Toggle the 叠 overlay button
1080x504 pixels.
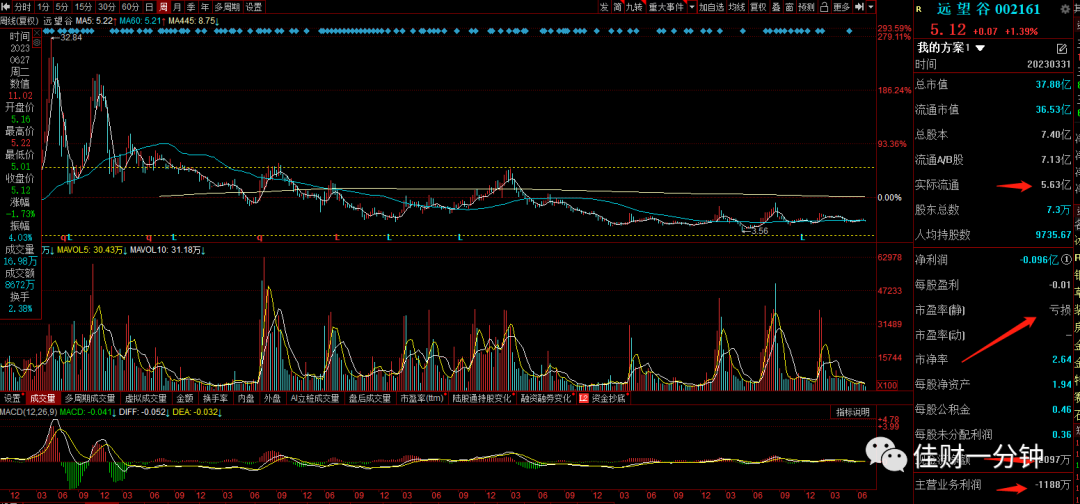coord(777,7)
